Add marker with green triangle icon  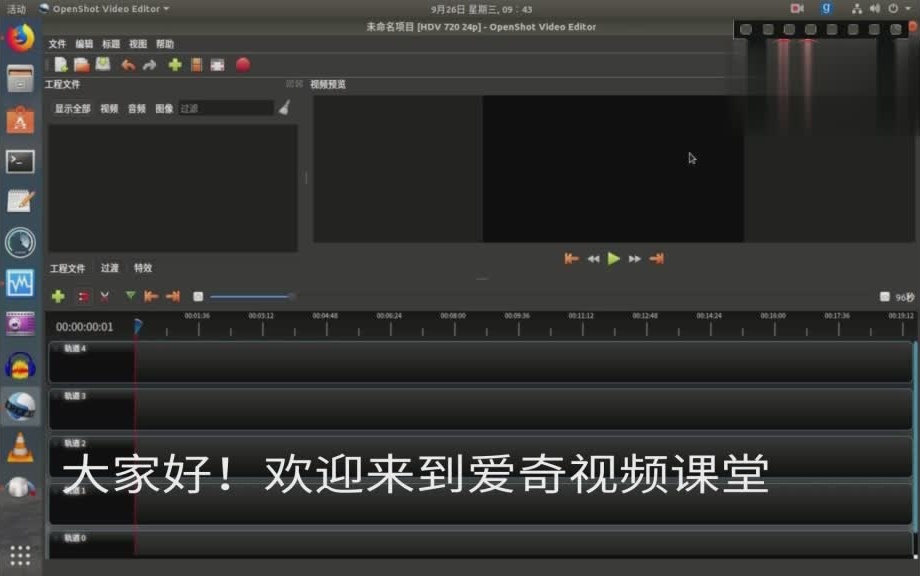(x=130, y=296)
